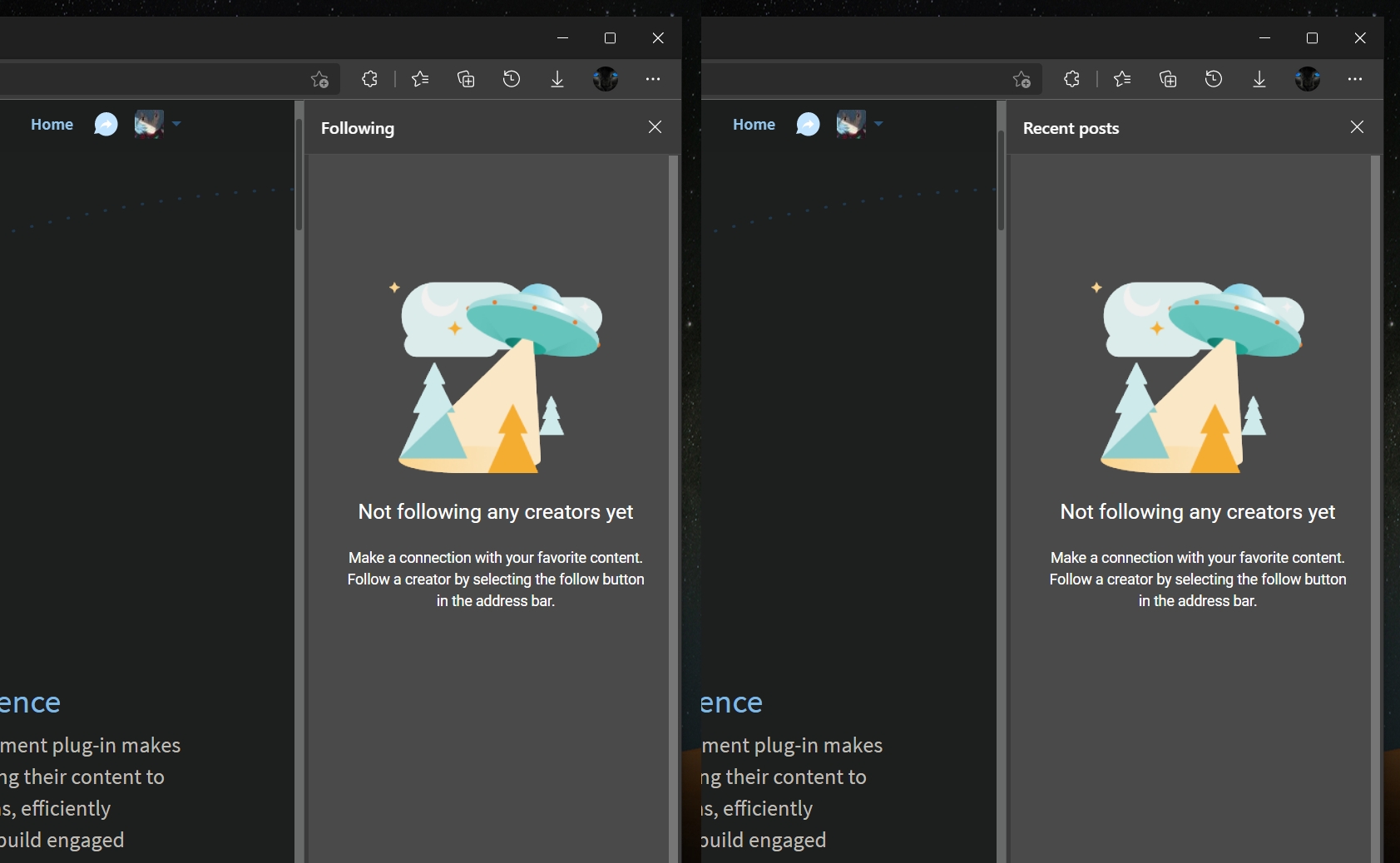Open History icon in left window
Image resolution: width=1400 pixels, height=863 pixels.
coord(512,79)
